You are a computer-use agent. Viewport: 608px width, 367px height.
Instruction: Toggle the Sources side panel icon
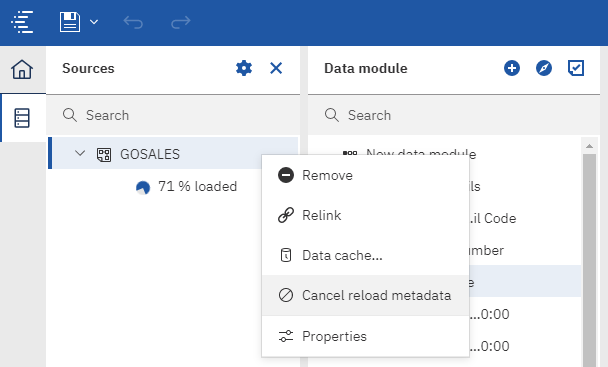point(22,118)
